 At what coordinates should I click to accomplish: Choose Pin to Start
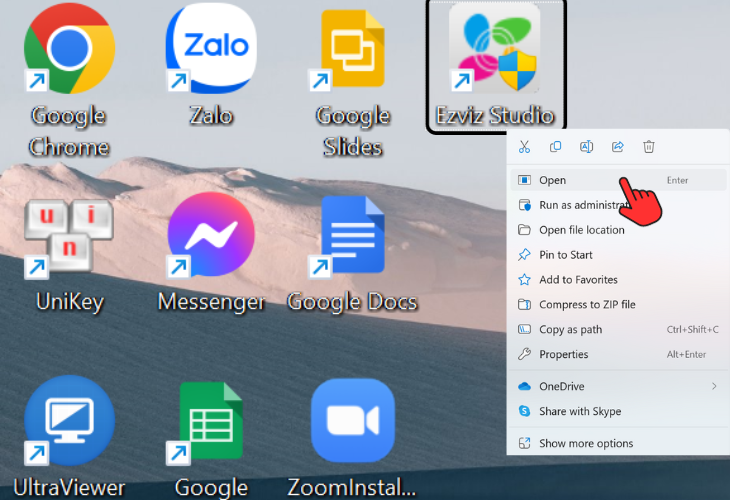pyautogui.click(x=618, y=255)
